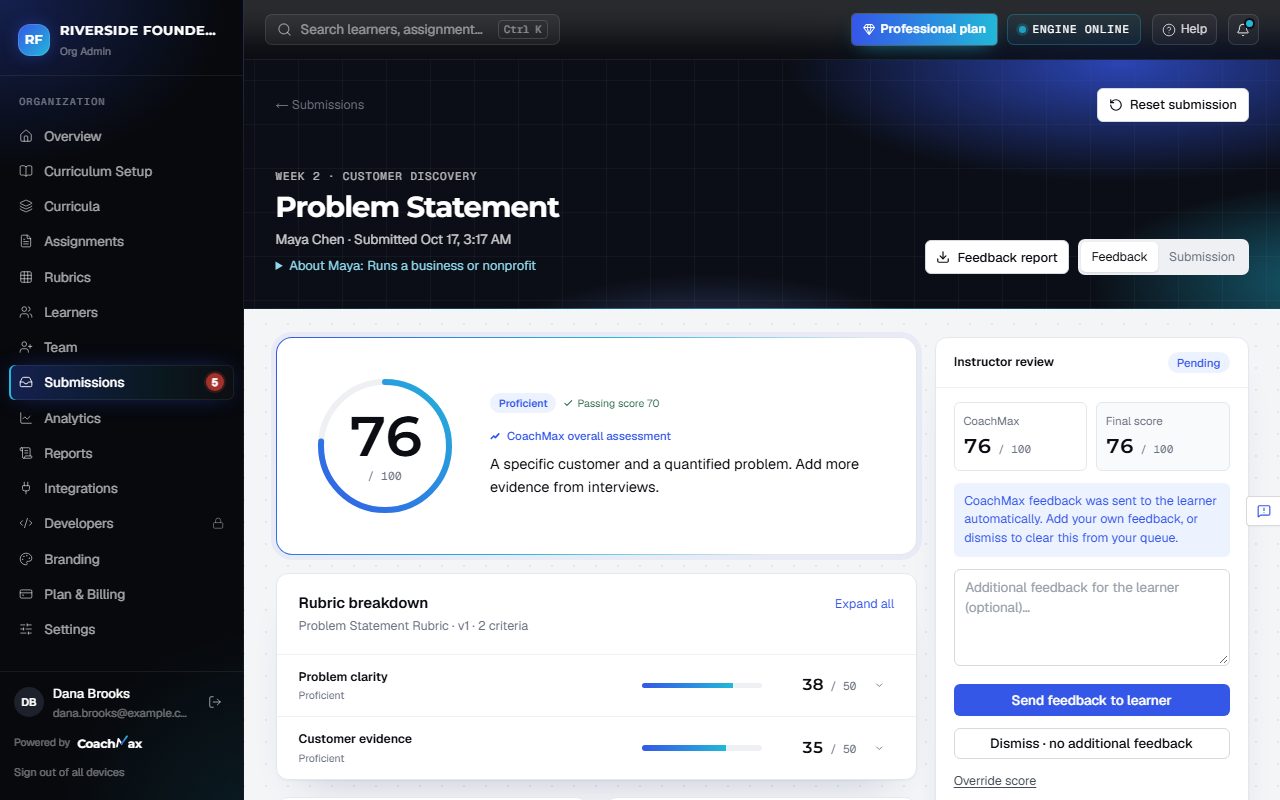The image size is (1280, 800).
Task: Click the Branding palette icon
Action: [26, 559]
